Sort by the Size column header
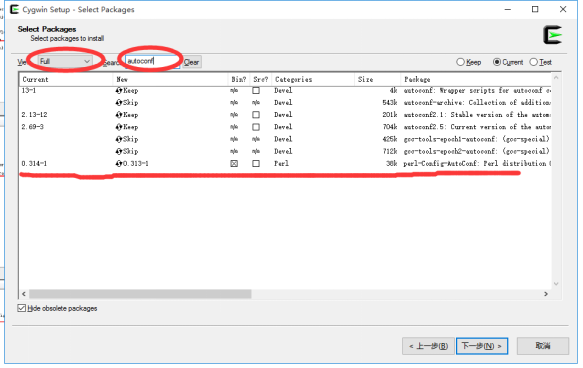This screenshot has width=583, height=368. point(377,80)
